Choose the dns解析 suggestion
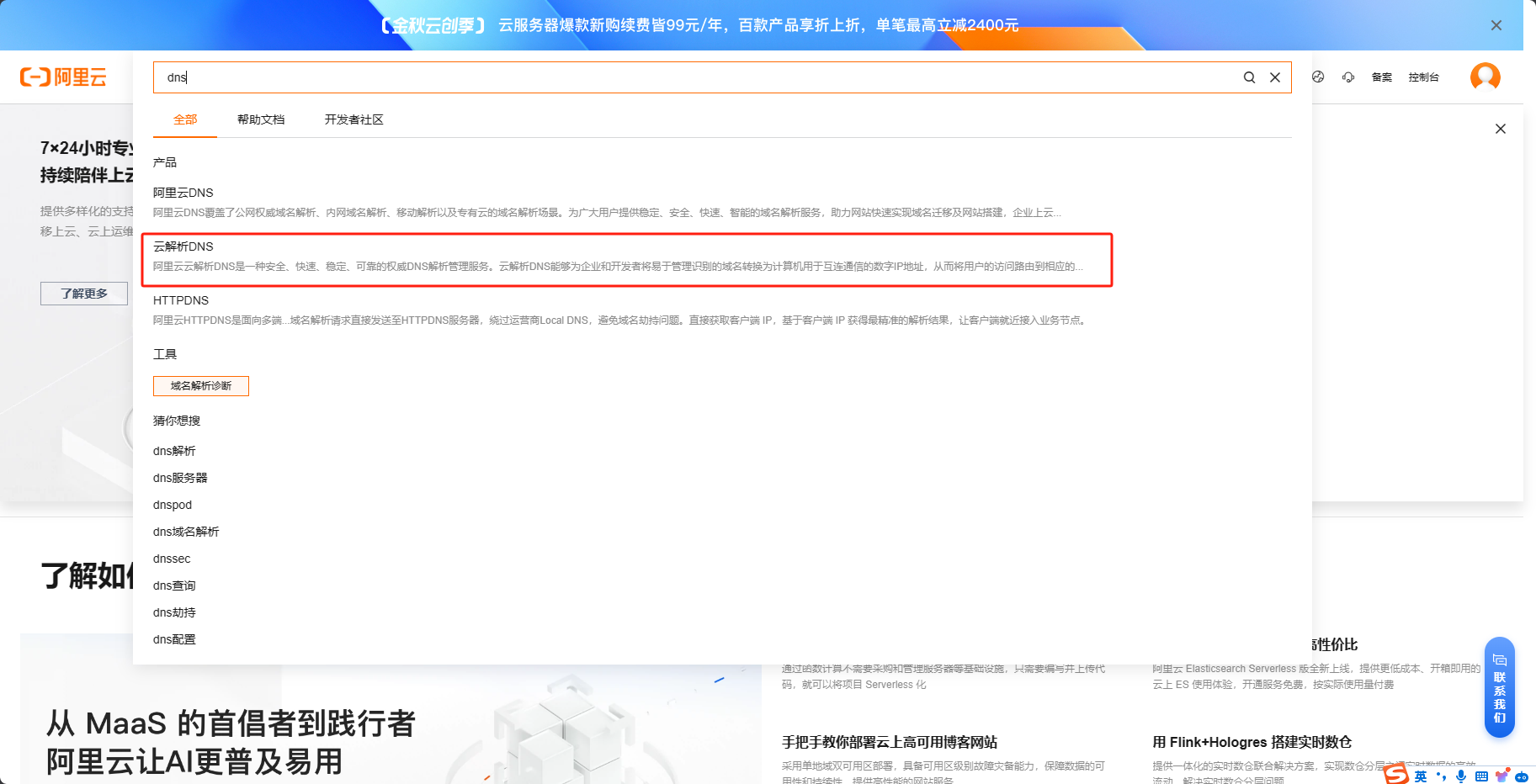This screenshot has width=1536, height=784. pos(174,451)
